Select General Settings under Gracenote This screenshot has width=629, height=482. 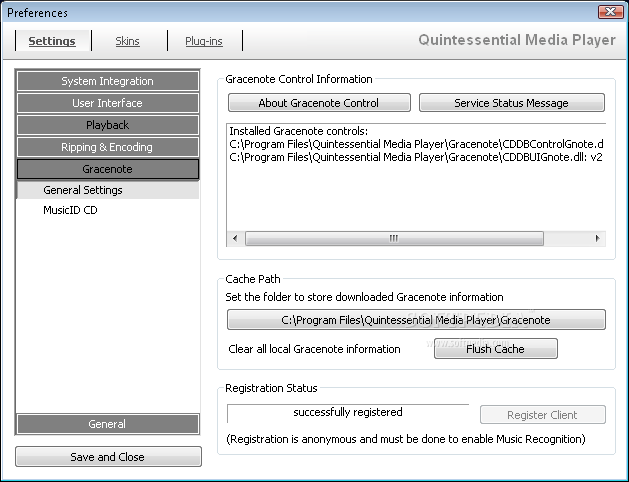(108, 190)
